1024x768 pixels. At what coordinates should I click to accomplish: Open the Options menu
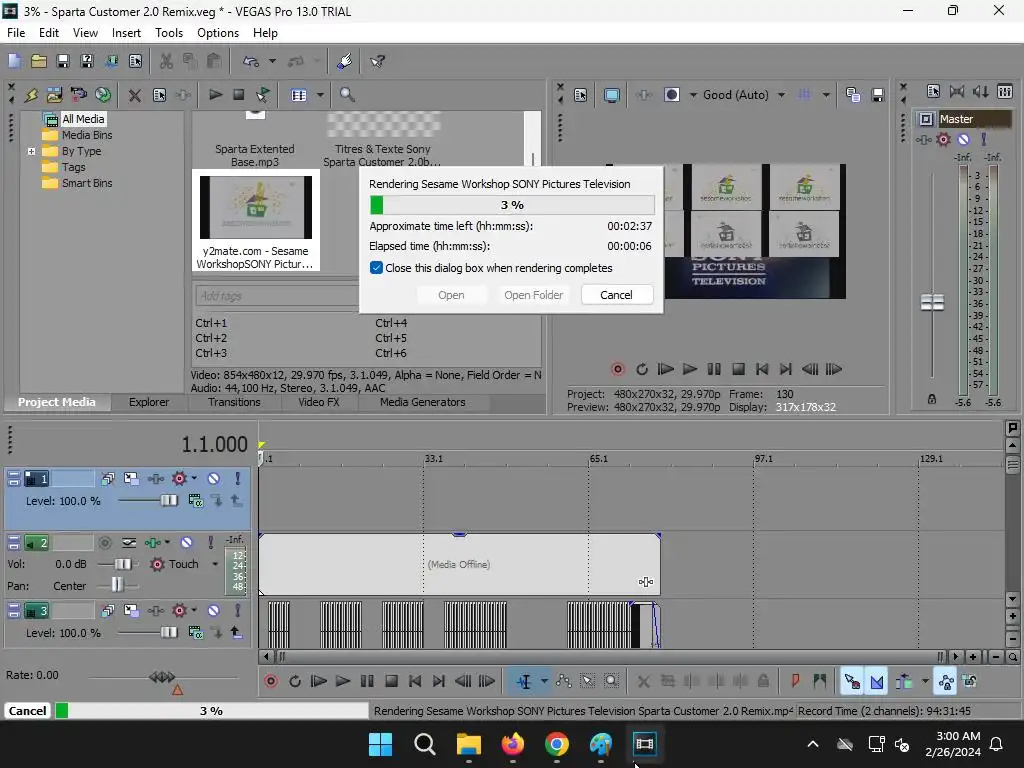(x=217, y=33)
